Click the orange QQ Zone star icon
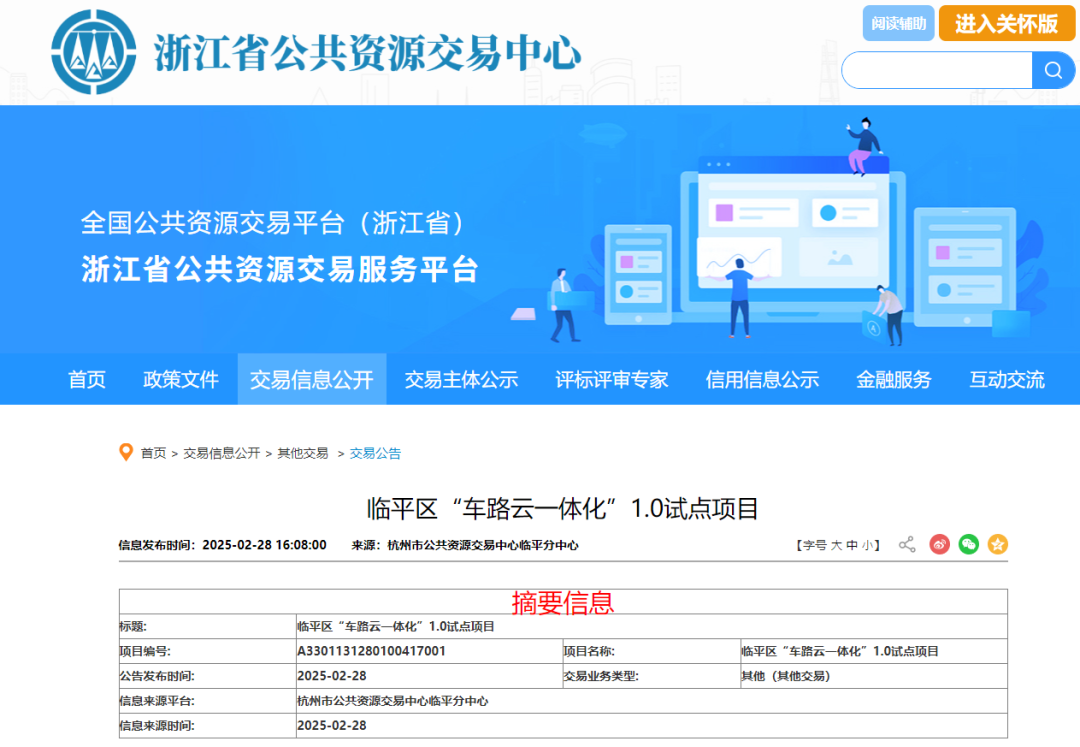The image size is (1080, 747). 997,545
